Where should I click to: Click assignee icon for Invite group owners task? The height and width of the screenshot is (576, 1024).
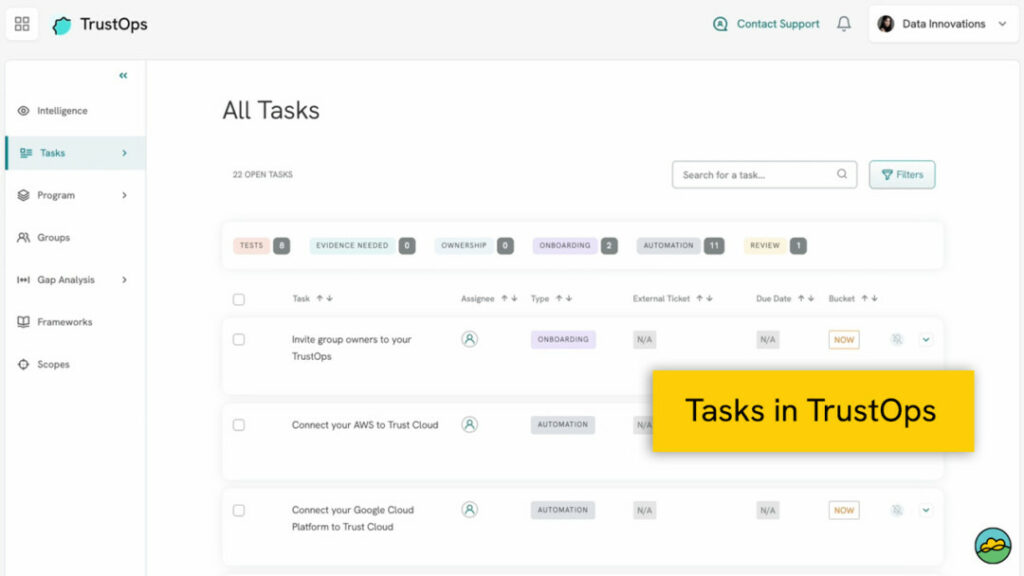[469, 339]
